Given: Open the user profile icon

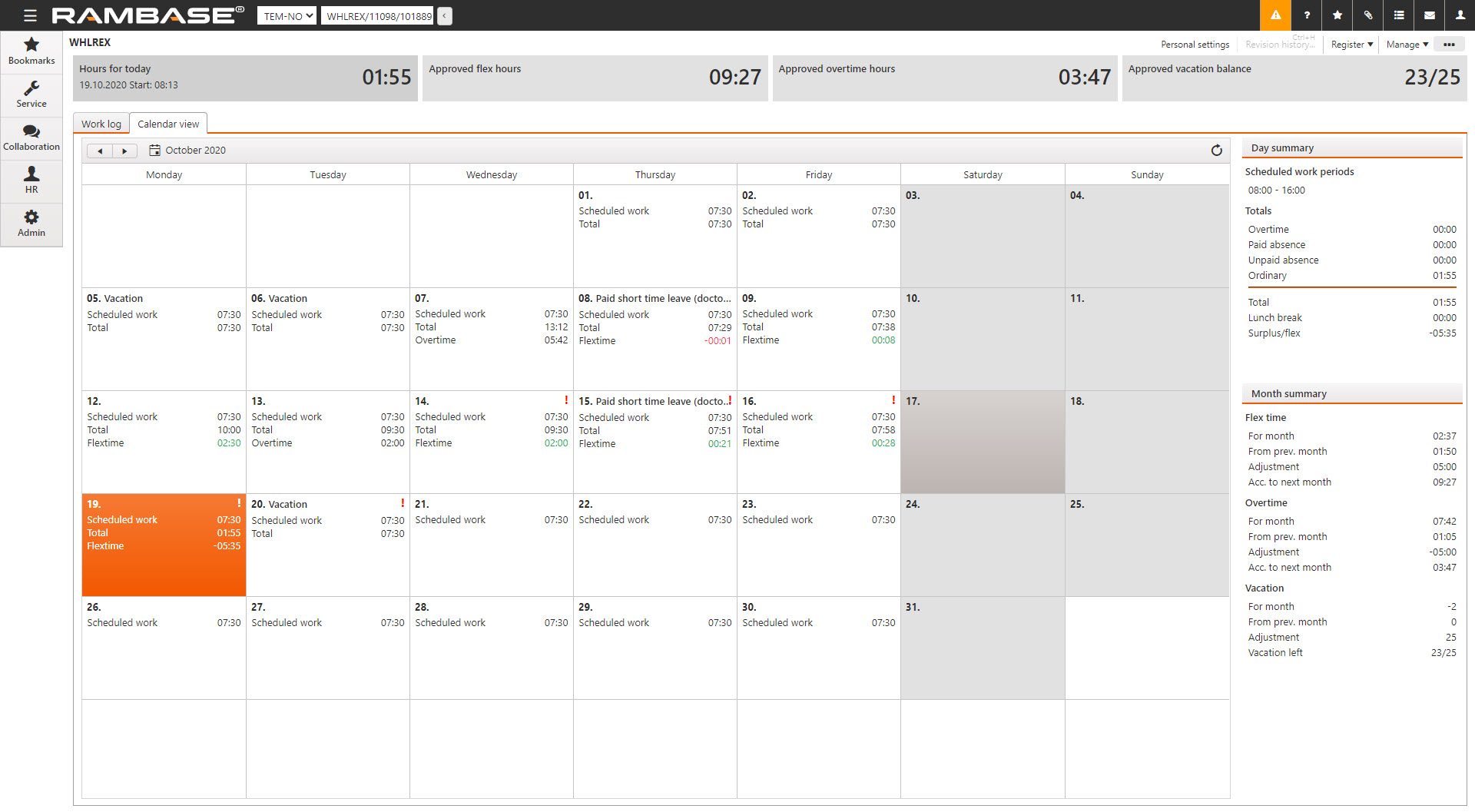Looking at the screenshot, I should click(x=1460, y=15).
